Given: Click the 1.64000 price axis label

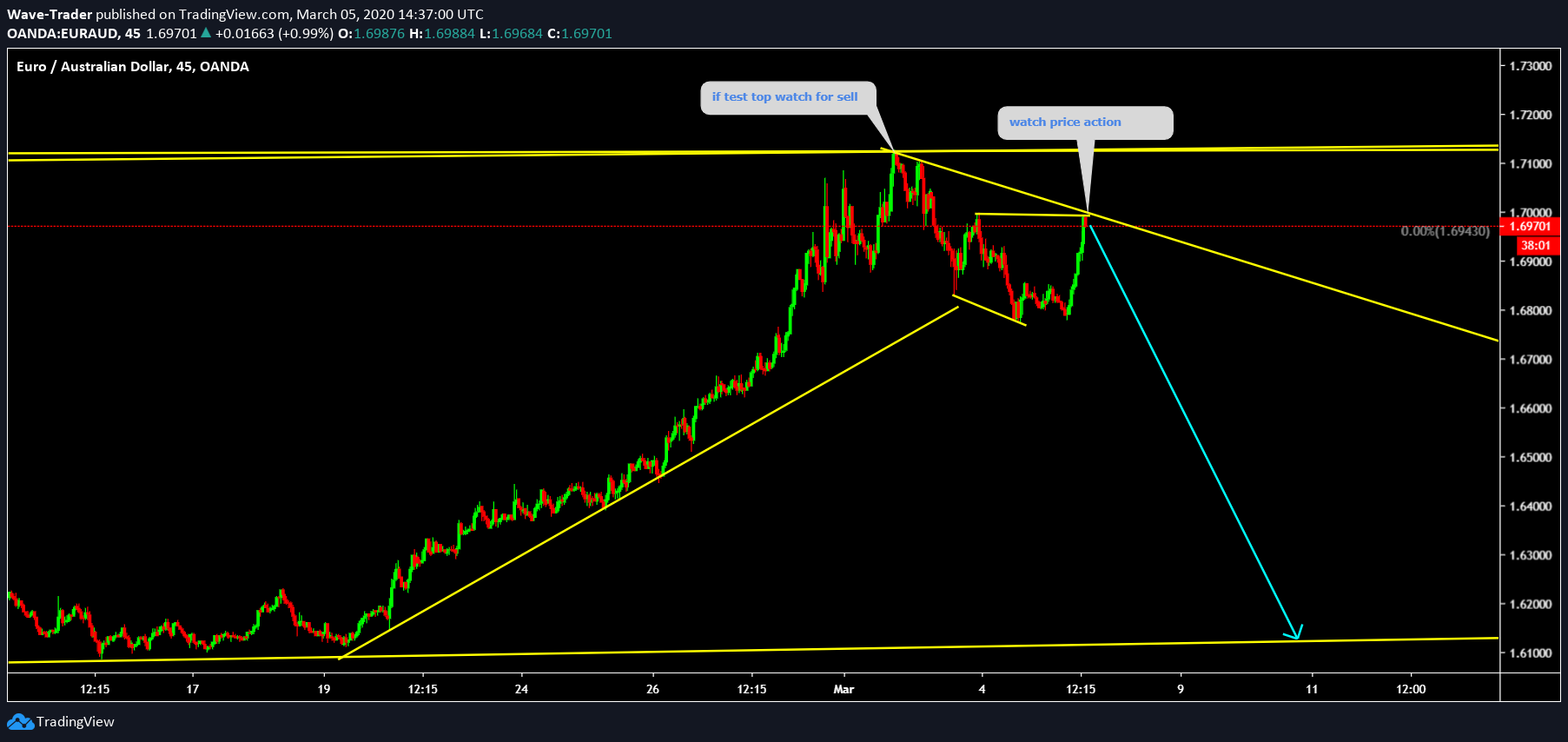Looking at the screenshot, I should click(x=1531, y=507).
